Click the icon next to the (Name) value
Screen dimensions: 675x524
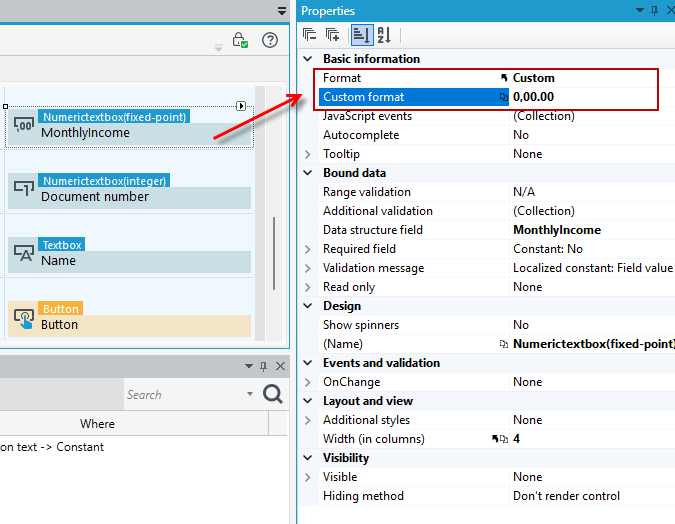click(503, 344)
